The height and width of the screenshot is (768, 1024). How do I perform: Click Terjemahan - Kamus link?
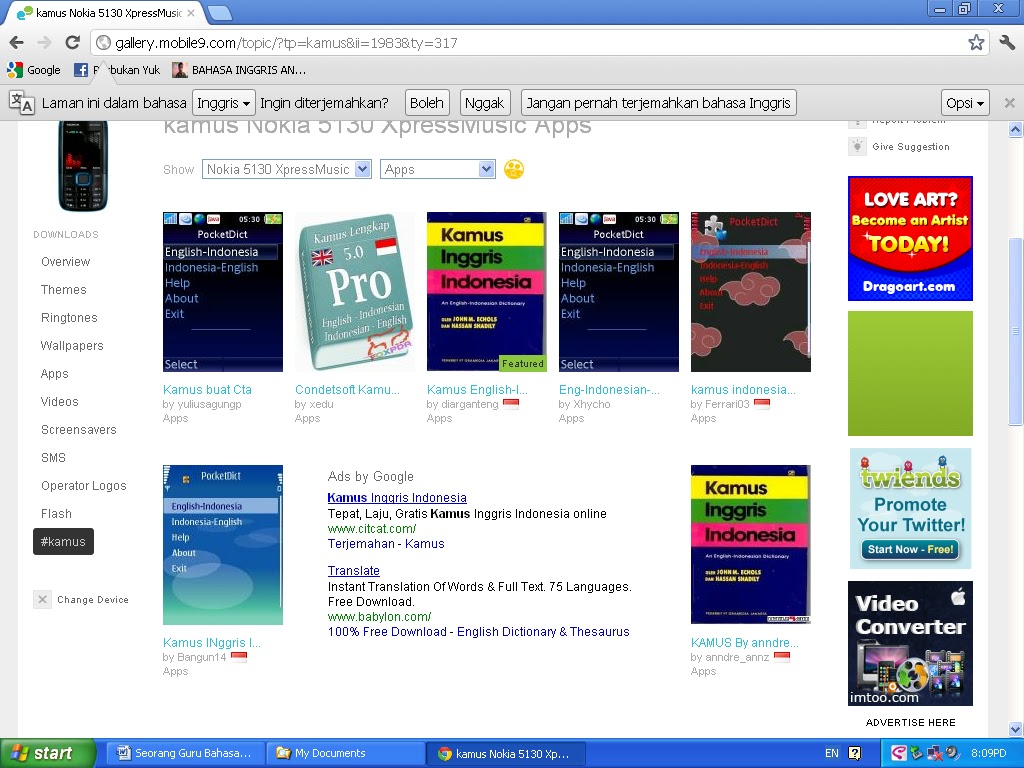pyautogui.click(x=386, y=544)
